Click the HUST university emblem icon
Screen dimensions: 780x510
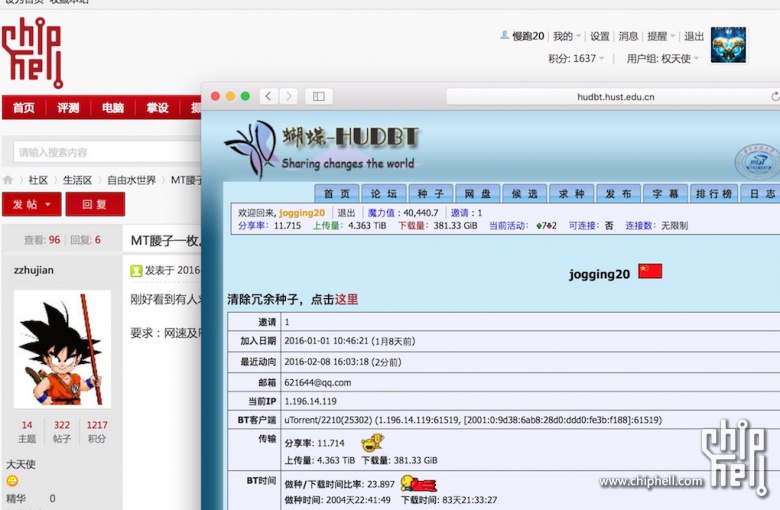[x=757, y=162]
